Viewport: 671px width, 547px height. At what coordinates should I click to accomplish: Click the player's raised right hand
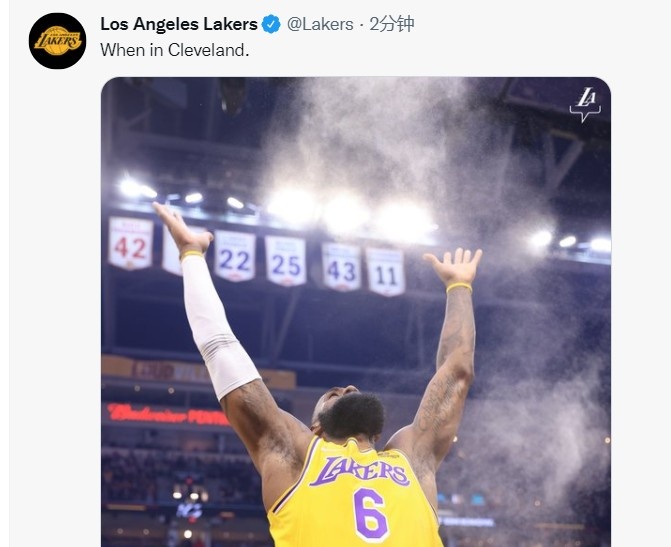(454, 266)
